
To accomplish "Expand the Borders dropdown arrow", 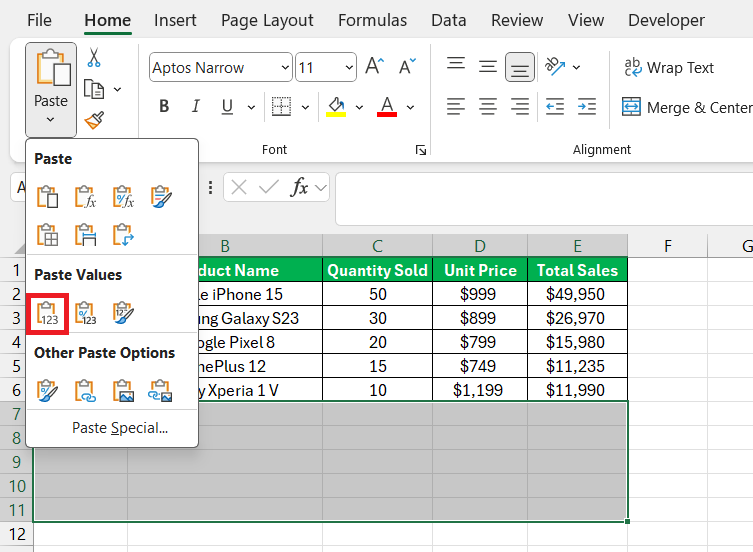I will [305, 107].
